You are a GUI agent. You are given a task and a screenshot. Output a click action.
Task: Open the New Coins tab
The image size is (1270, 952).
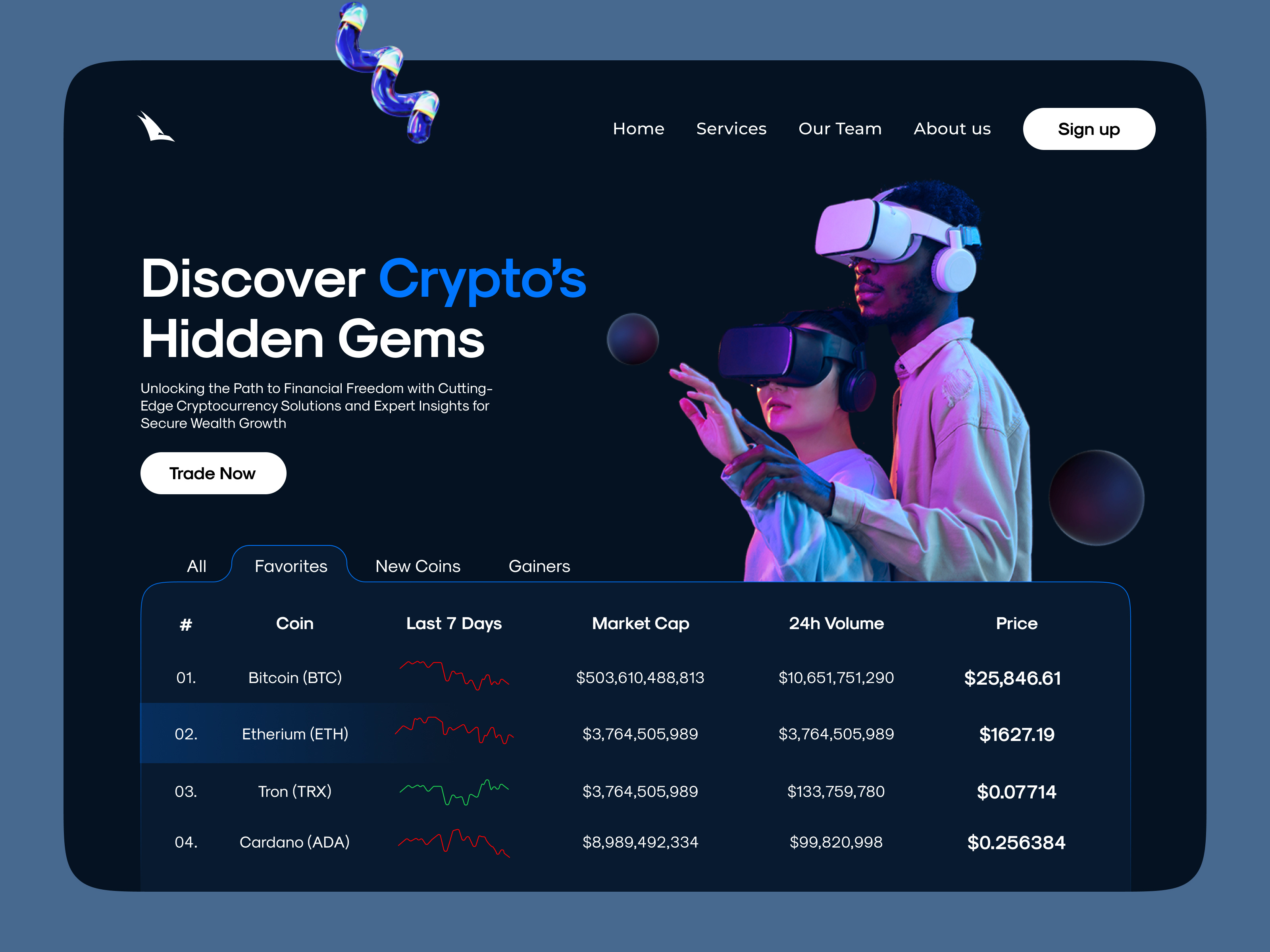tap(418, 566)
